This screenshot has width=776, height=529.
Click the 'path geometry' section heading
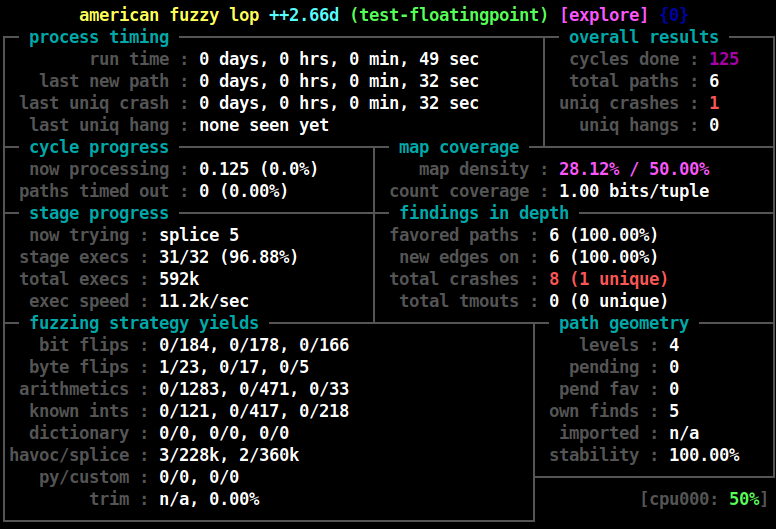(624, 323)
